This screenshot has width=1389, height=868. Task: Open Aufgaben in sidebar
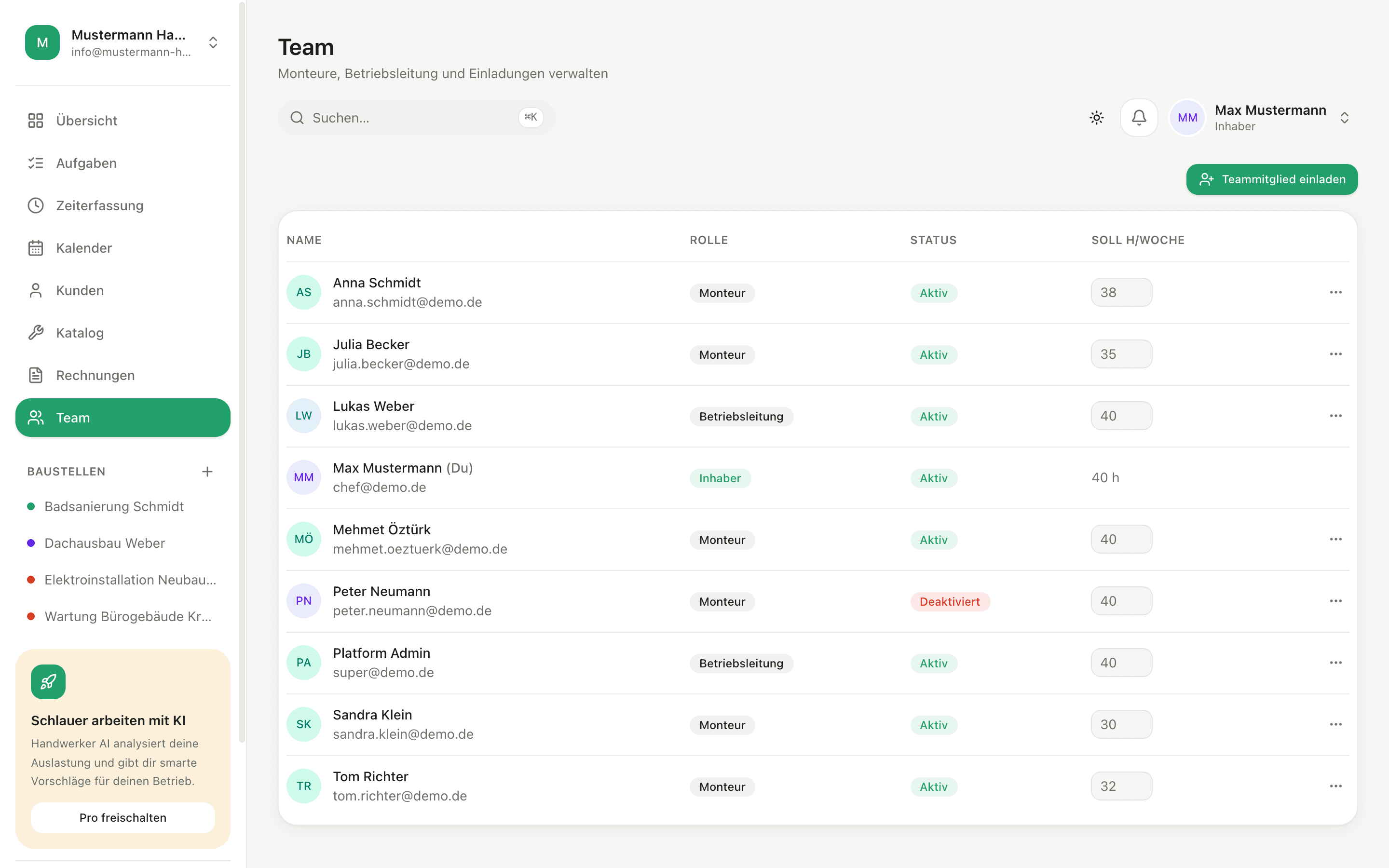pyautogui.click(x=123, y=163)
